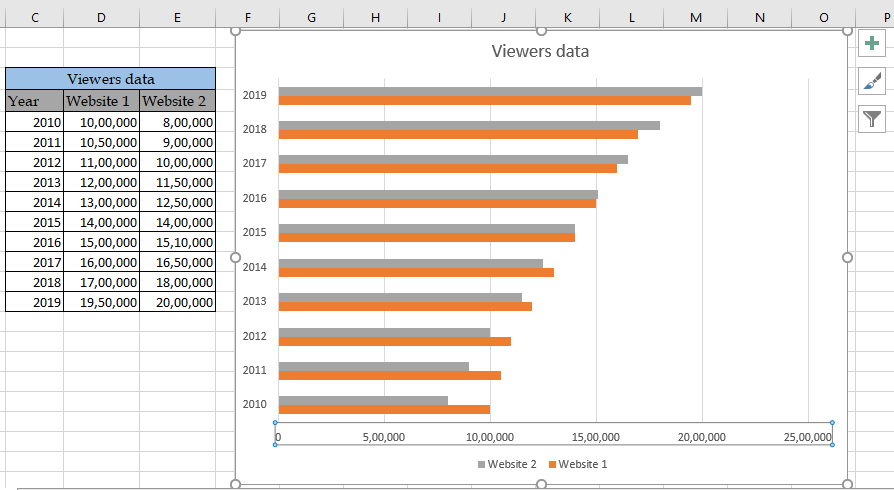The image size is (894, 490).
Task: Select column D header
Action: (x=101, y=16)
